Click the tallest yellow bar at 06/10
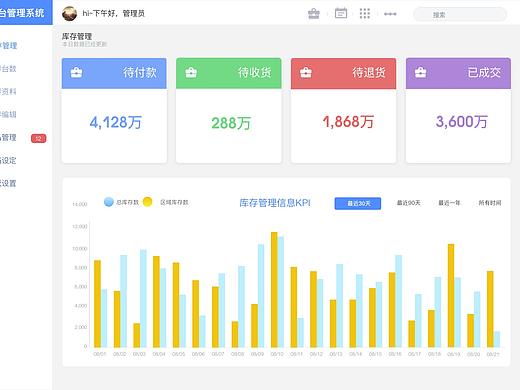The image size is (520, 390). 274,290
